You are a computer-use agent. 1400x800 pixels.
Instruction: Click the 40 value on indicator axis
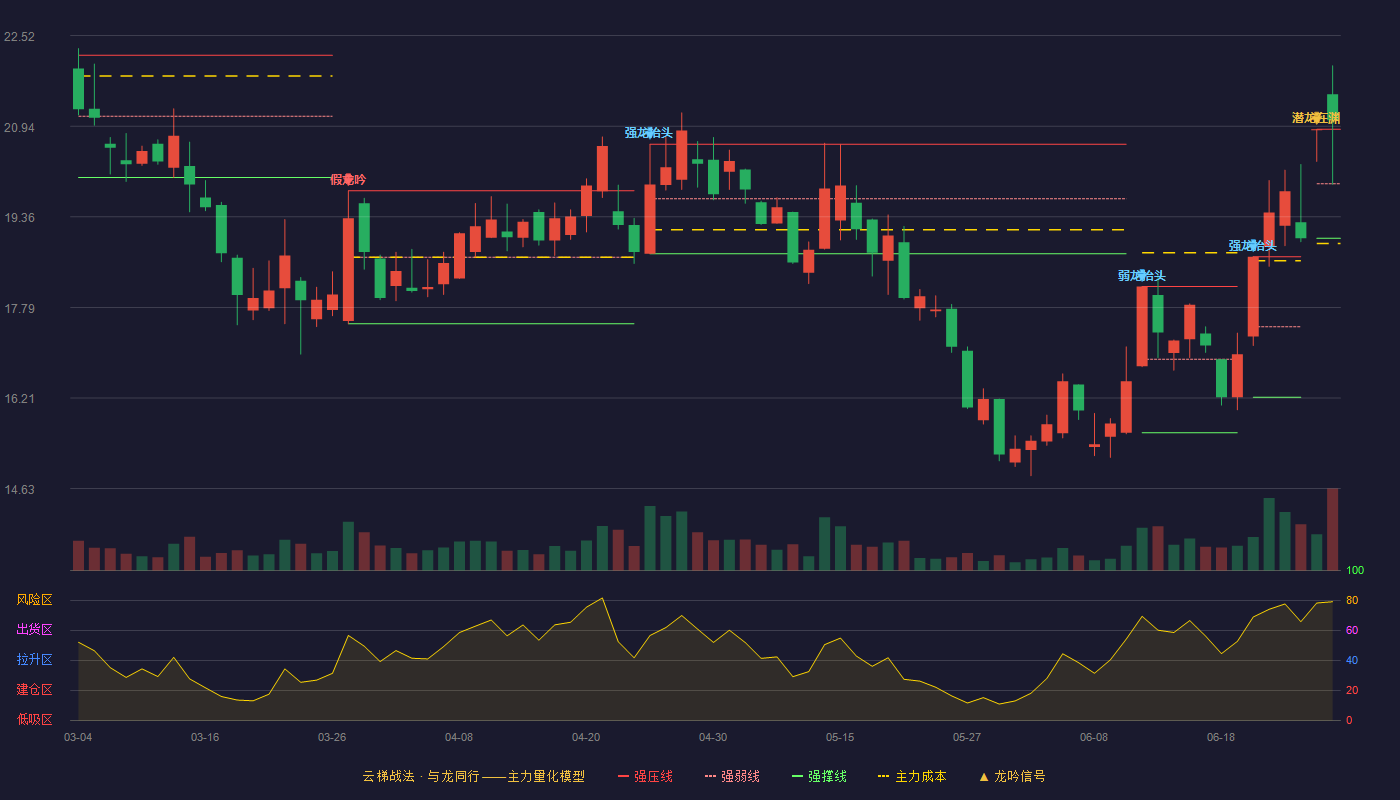[x=1351, y=660]
